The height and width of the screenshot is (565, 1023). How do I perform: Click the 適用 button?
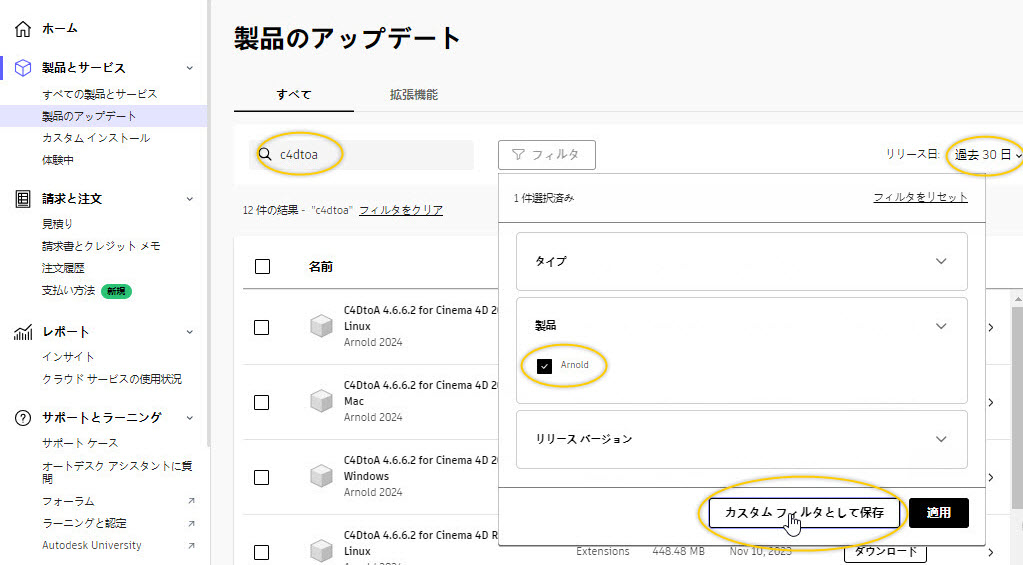(939, 513)
